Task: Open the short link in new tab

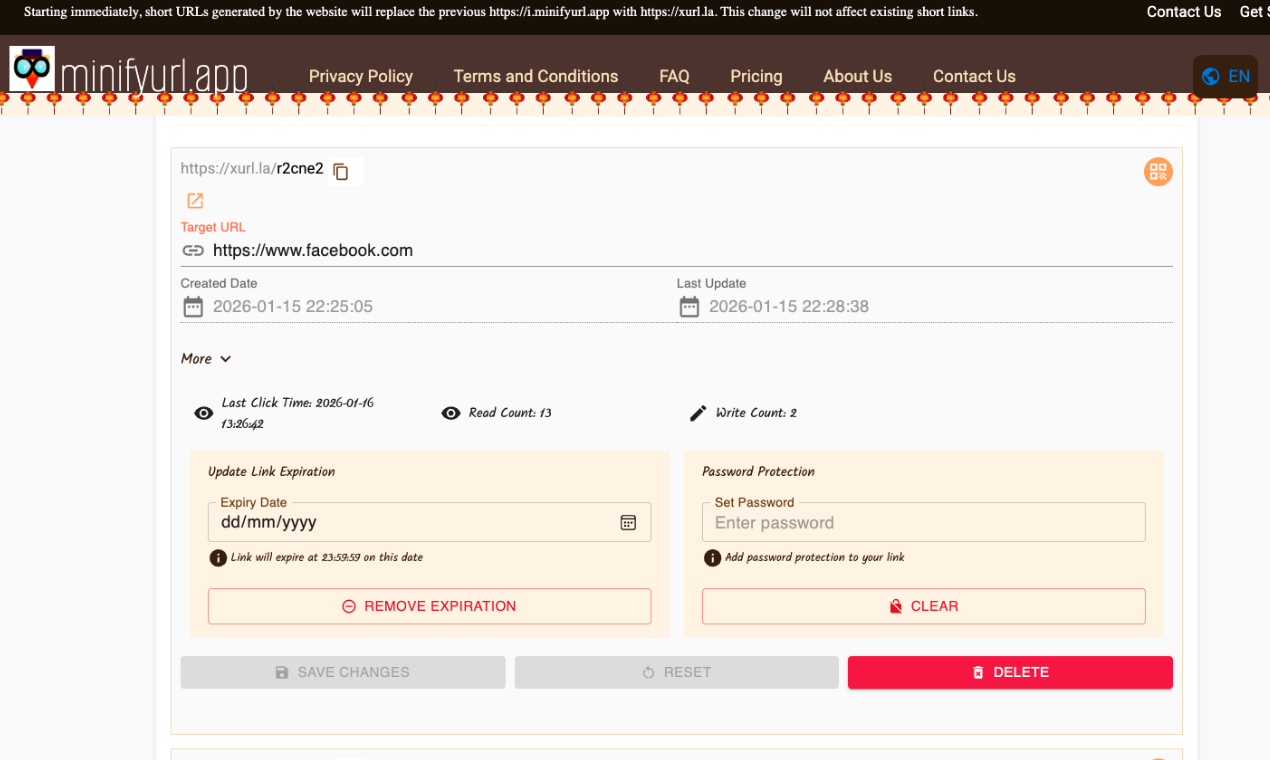Action: tap(193, 200)
